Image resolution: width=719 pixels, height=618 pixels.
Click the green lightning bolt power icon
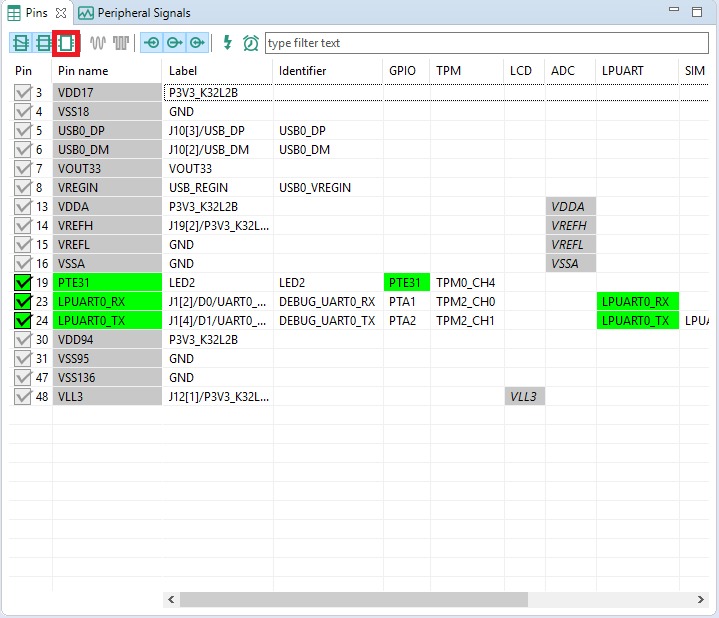(227, 43)
